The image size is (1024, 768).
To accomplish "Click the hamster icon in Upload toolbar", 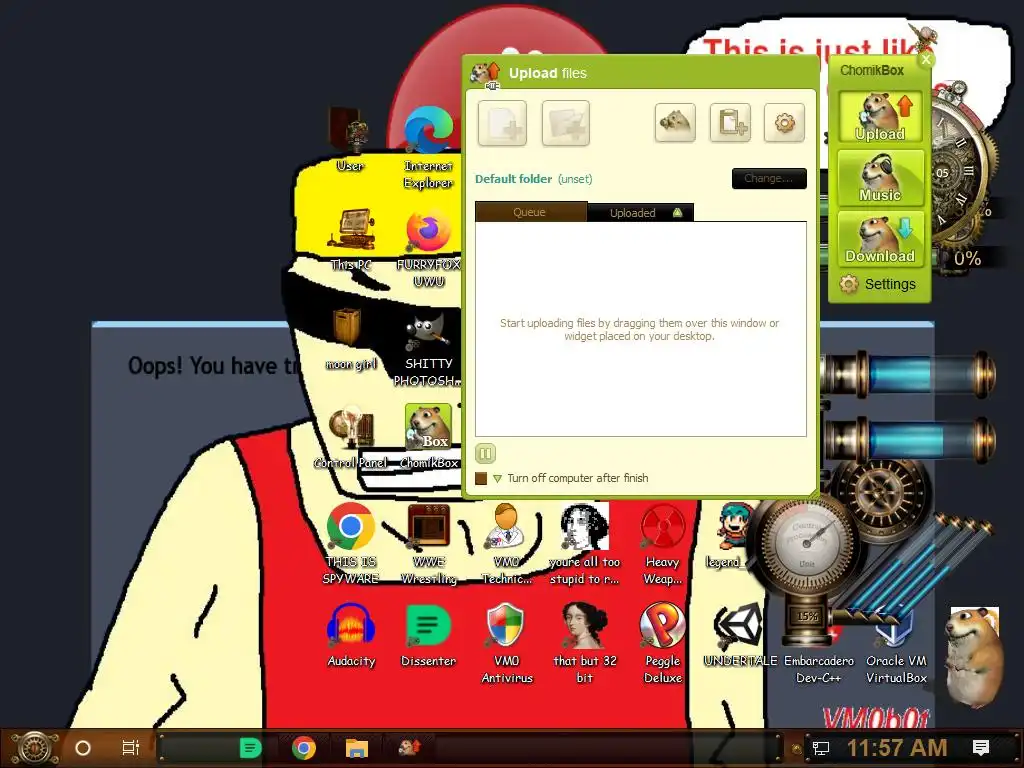I will point(675,122).
